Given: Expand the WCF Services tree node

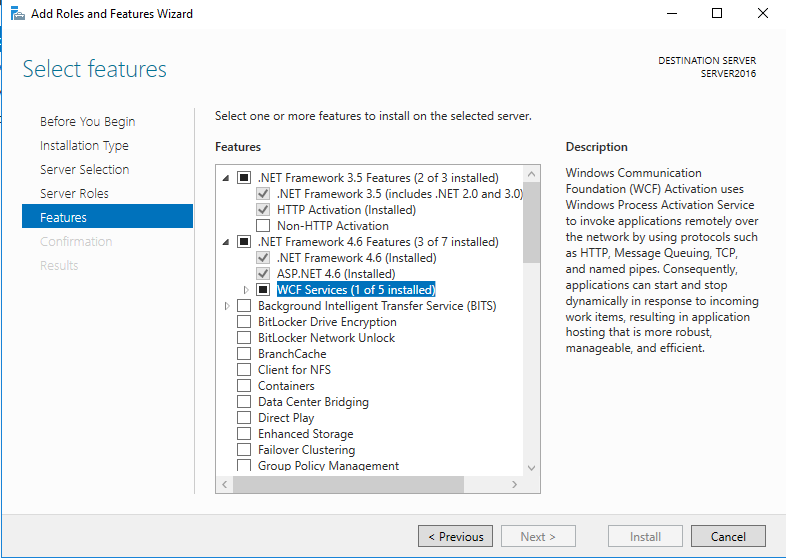Looking at the screenshot, I should point(246,290).
